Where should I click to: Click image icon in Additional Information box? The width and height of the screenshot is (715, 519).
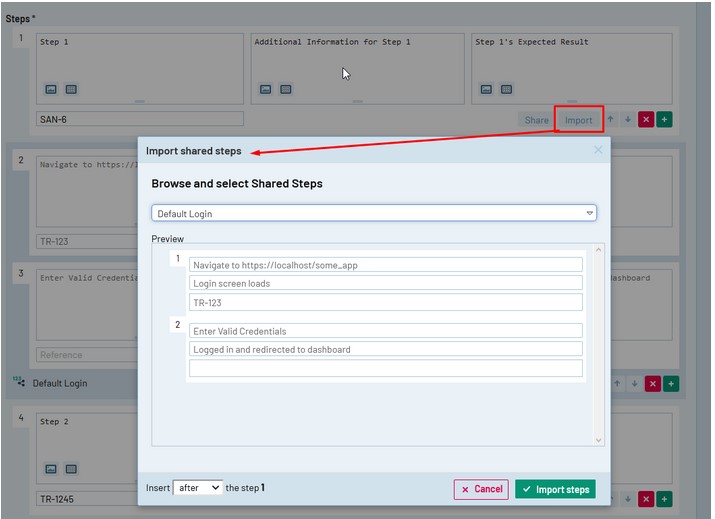pyautogui.click(x=265, y=89)
